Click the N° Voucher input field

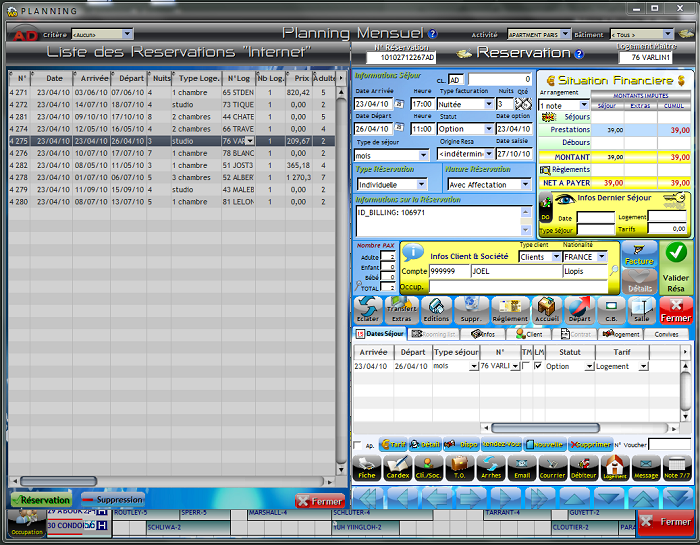pos(669,444)
